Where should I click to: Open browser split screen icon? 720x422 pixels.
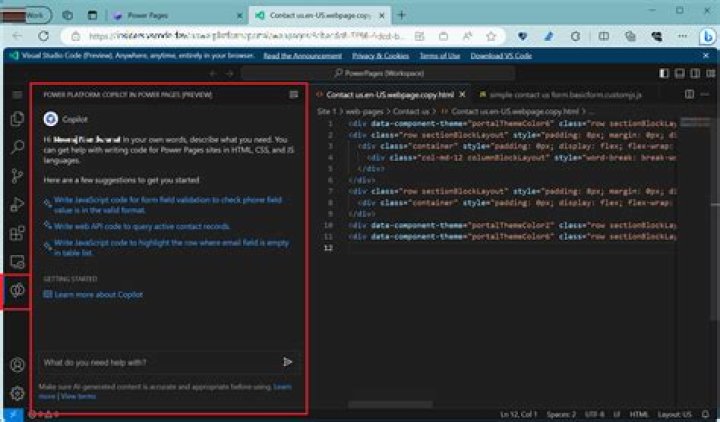604,36
